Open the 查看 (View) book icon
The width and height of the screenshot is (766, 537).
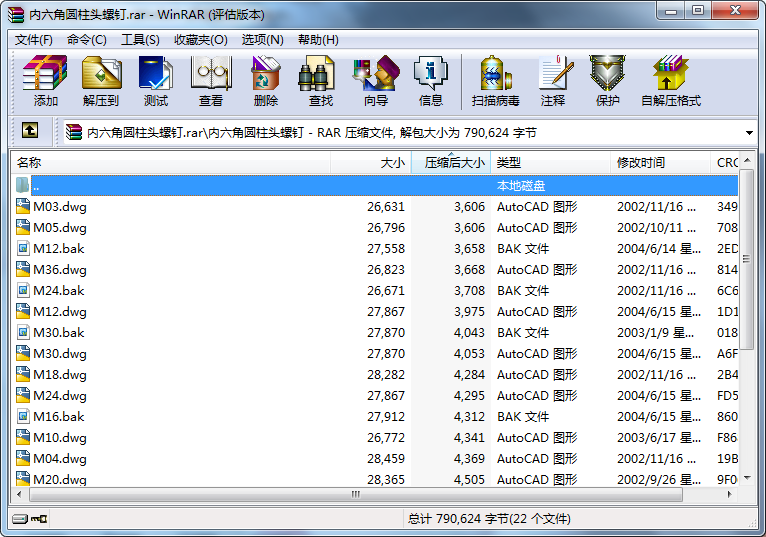pos(211,81)
